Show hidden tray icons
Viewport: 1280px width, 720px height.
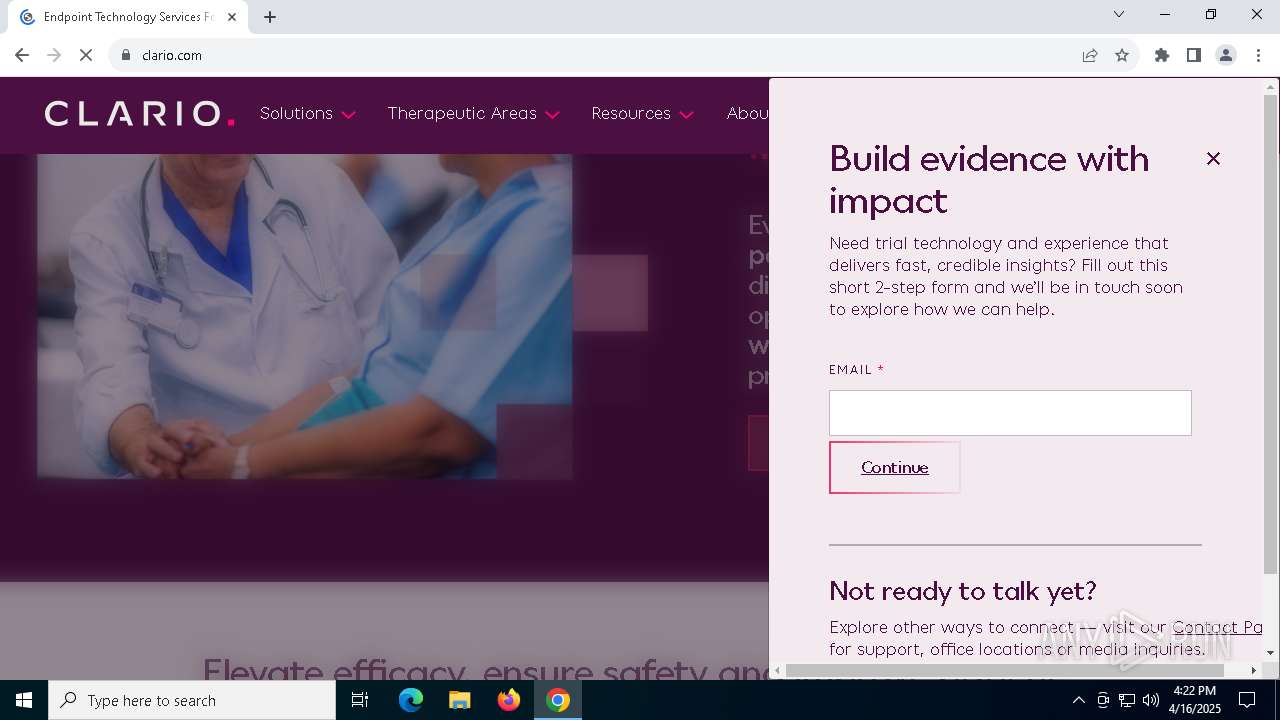pos(1078,700)
